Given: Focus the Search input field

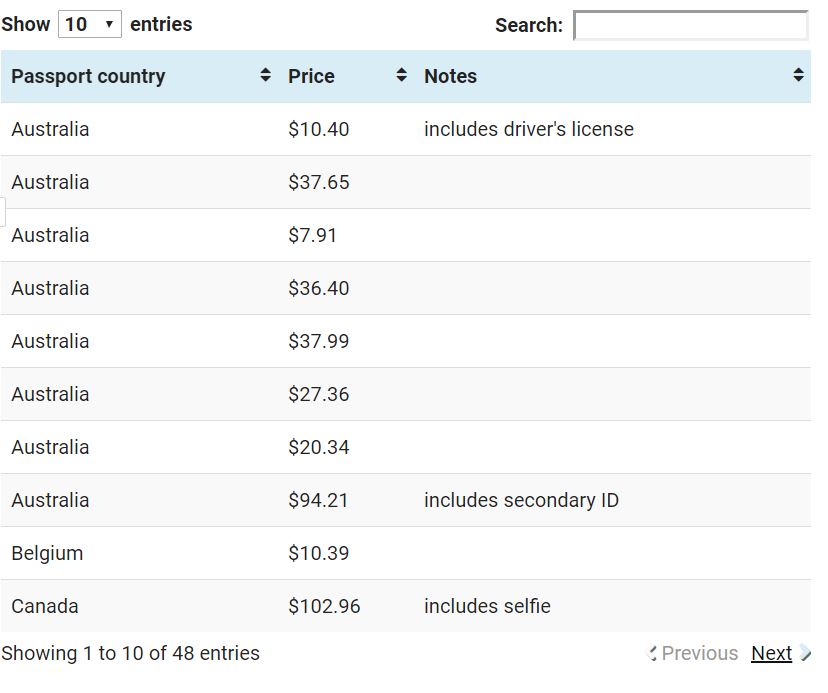Looking at the screenshot, I should coord(691,25).
